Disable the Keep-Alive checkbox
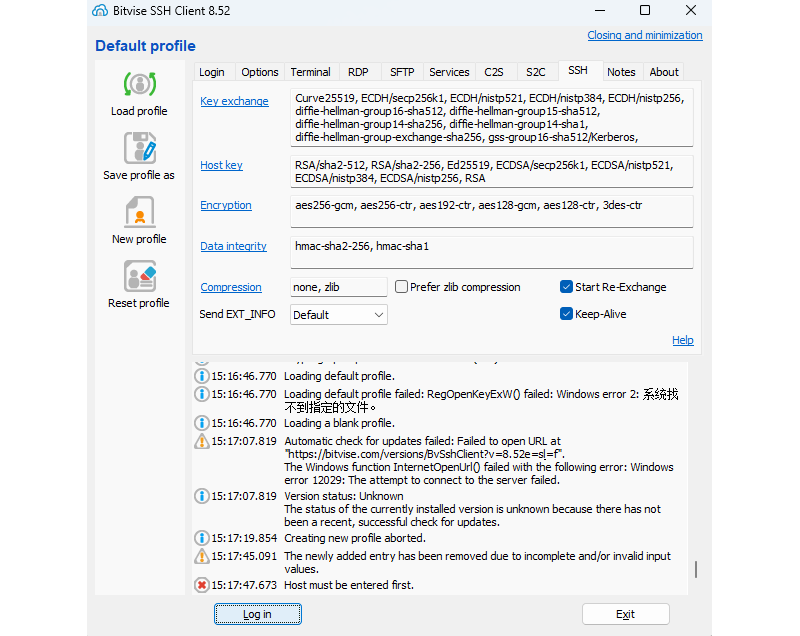 coord(566,314)
